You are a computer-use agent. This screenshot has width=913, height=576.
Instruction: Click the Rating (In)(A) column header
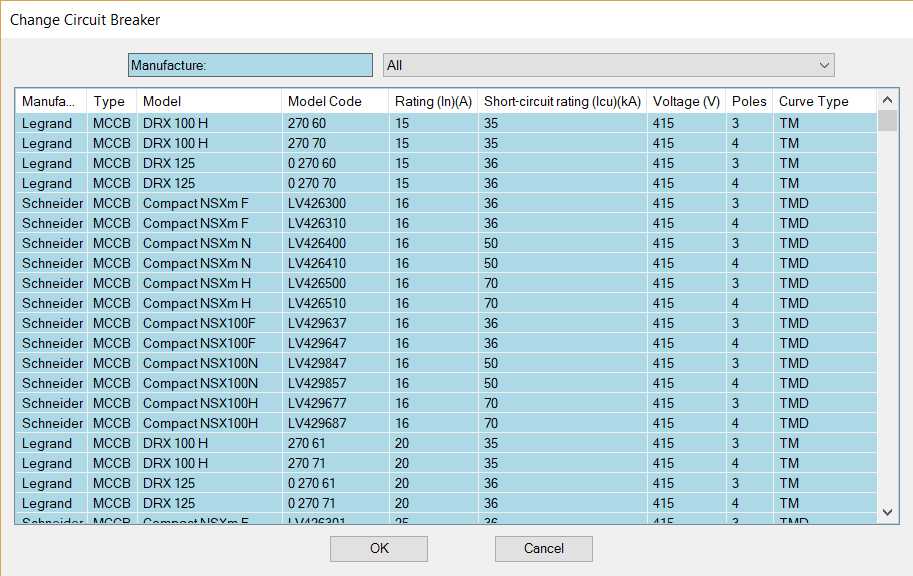click(x=433, y=101)
